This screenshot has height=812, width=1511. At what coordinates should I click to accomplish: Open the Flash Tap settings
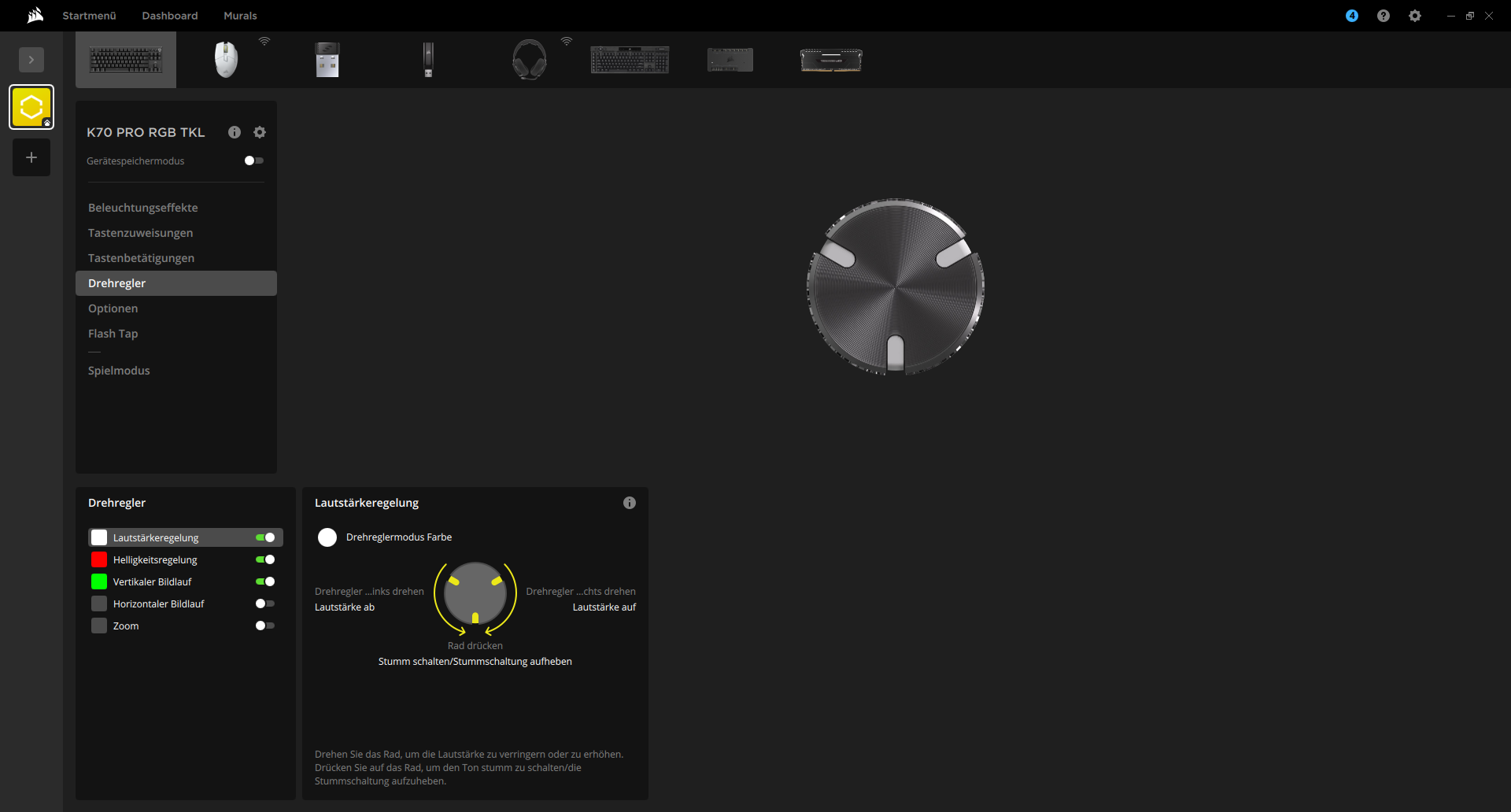(113, 334)
